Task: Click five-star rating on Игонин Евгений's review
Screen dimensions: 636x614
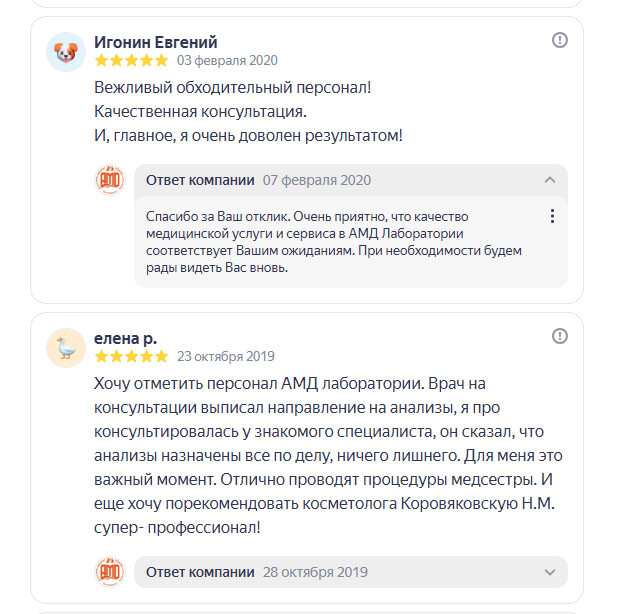Action: tap(131, 60)
